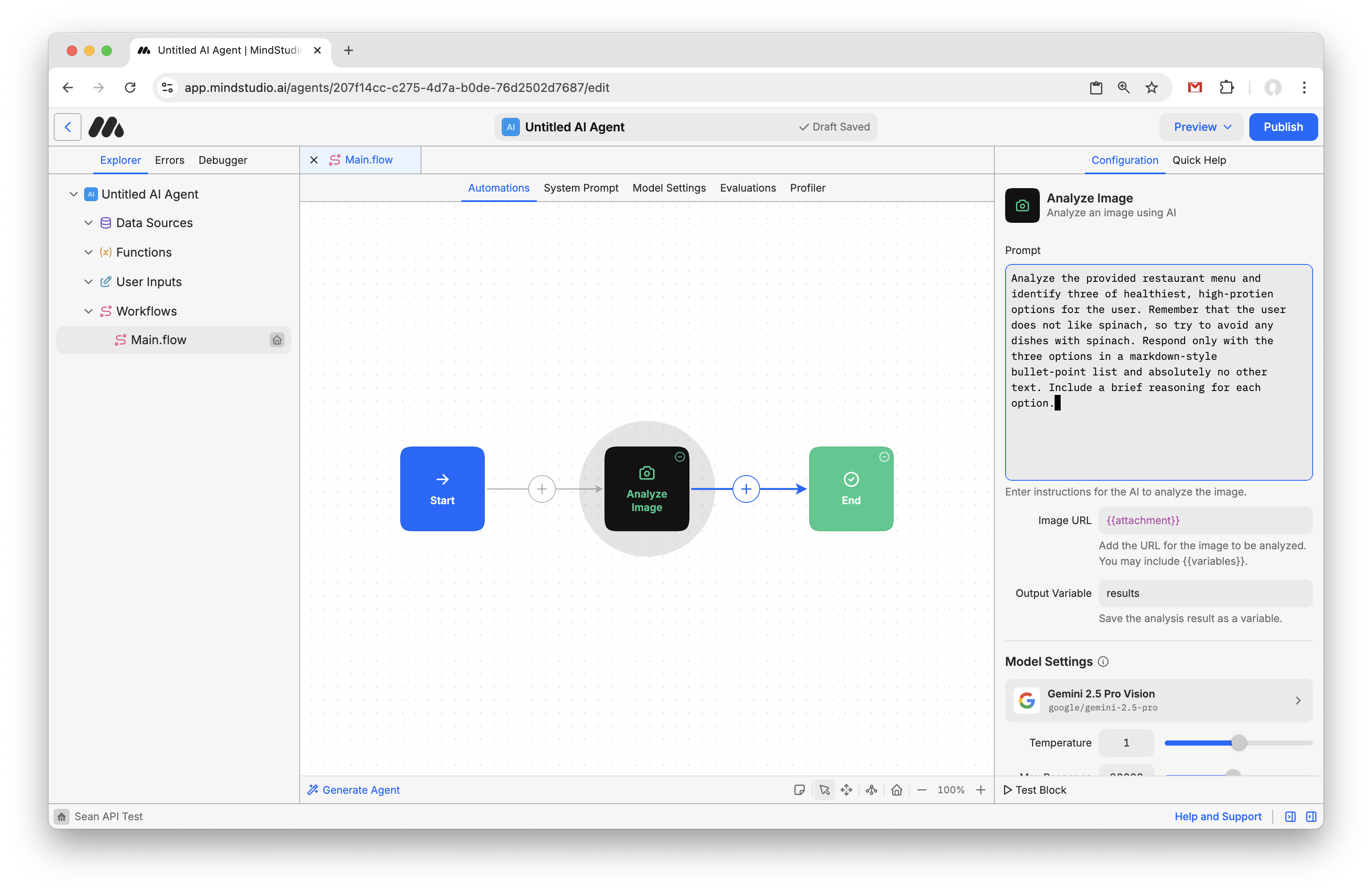1372x893 pixels.
Task: Open the Preview dropdown
Action: click(1202, 127)
